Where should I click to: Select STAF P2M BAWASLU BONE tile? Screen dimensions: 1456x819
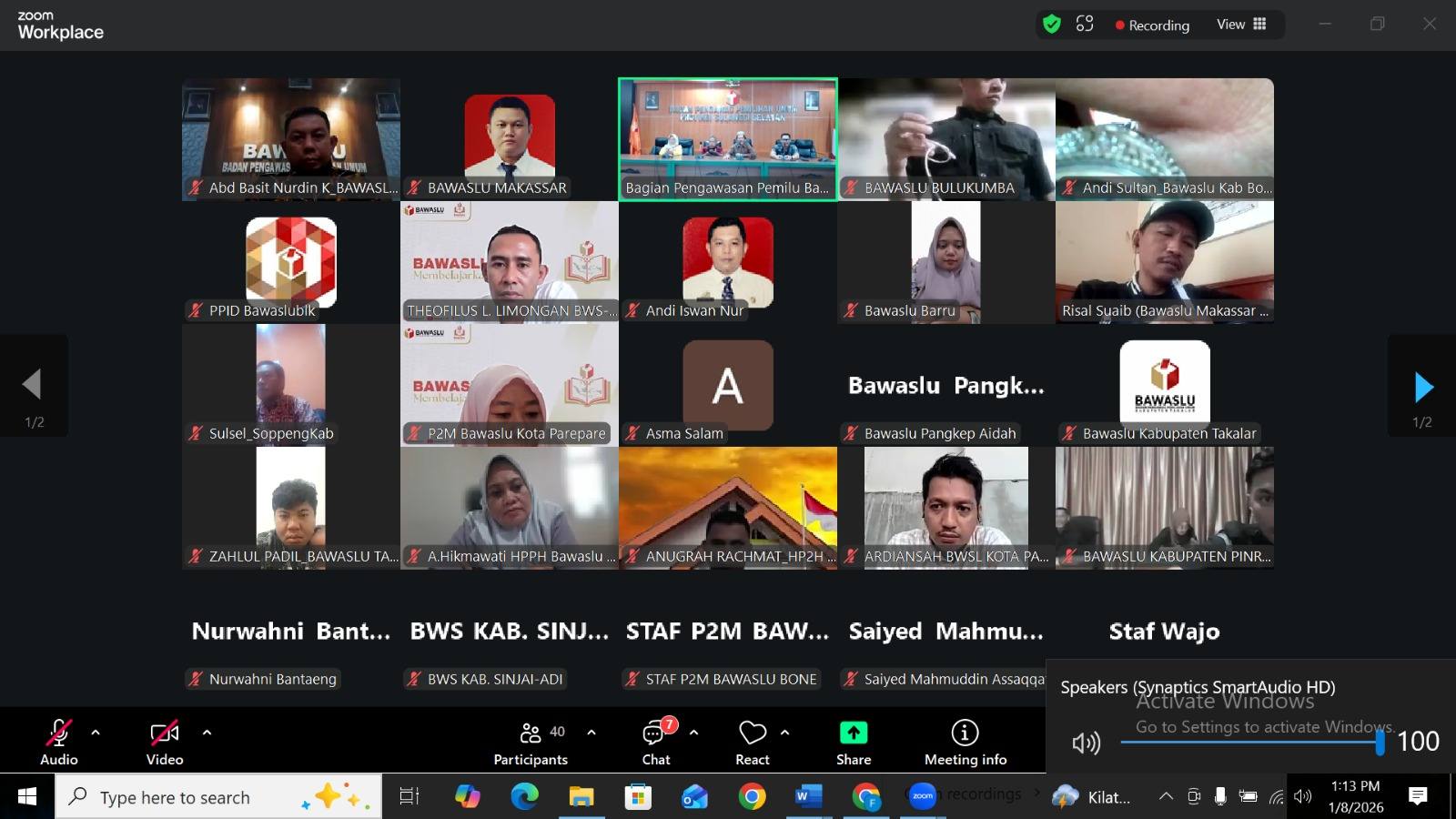tap(728, 631)
